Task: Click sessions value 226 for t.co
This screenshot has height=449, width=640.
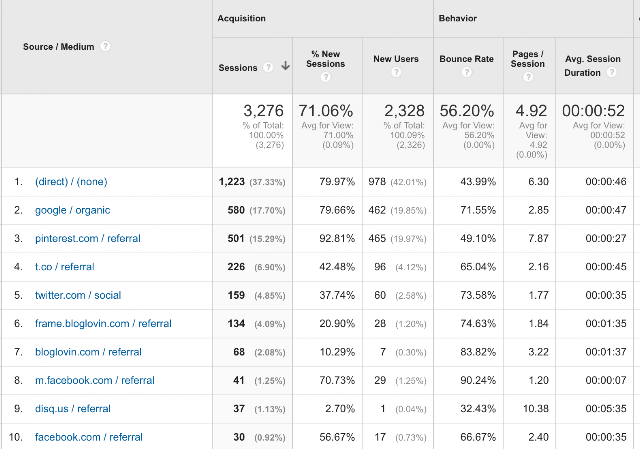Action: 236,267
